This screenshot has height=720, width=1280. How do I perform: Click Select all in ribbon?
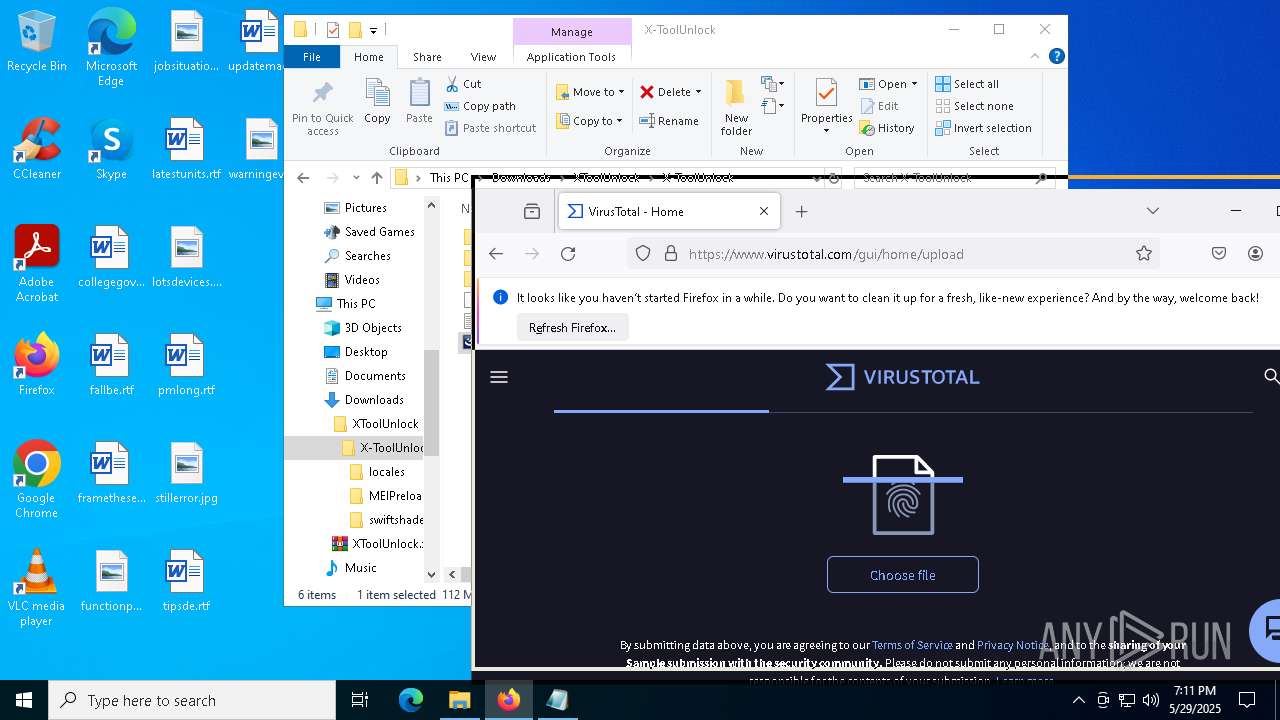[967, 84]
